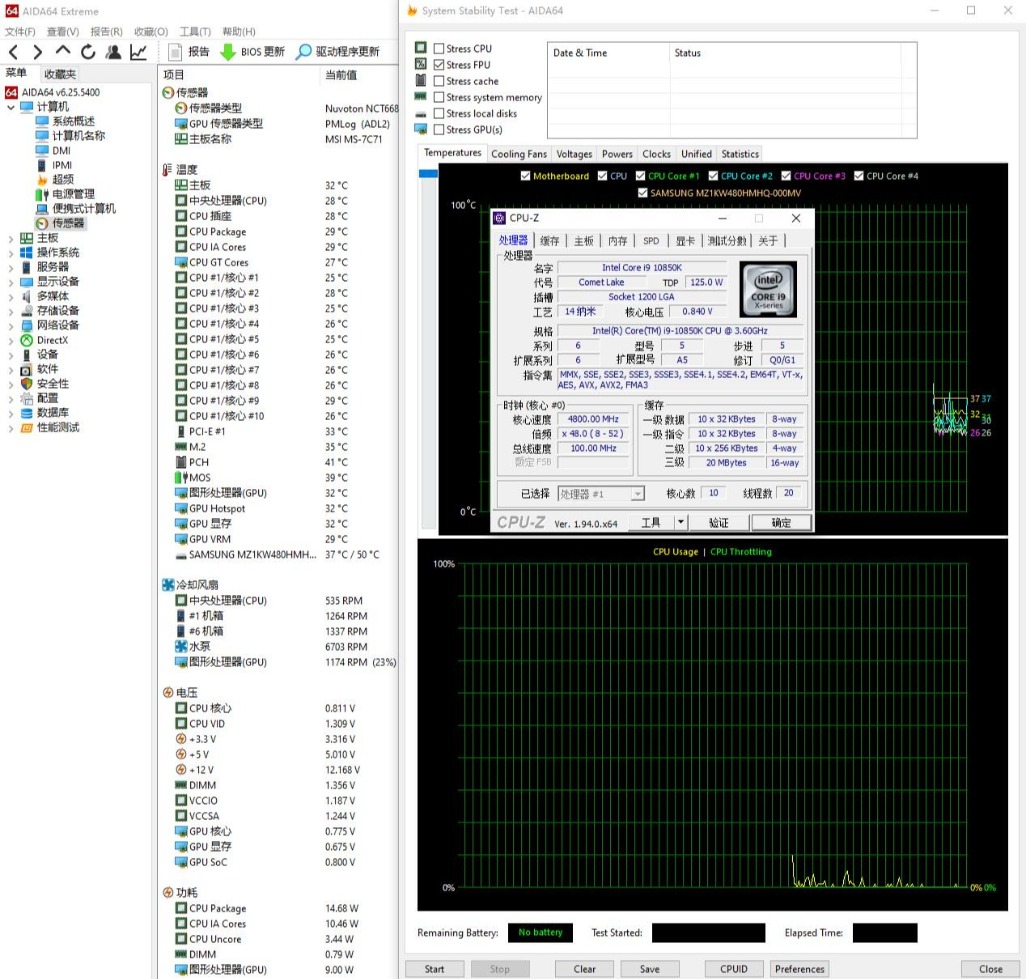Click the user profile toolbar icon

[x=113, y=52]
